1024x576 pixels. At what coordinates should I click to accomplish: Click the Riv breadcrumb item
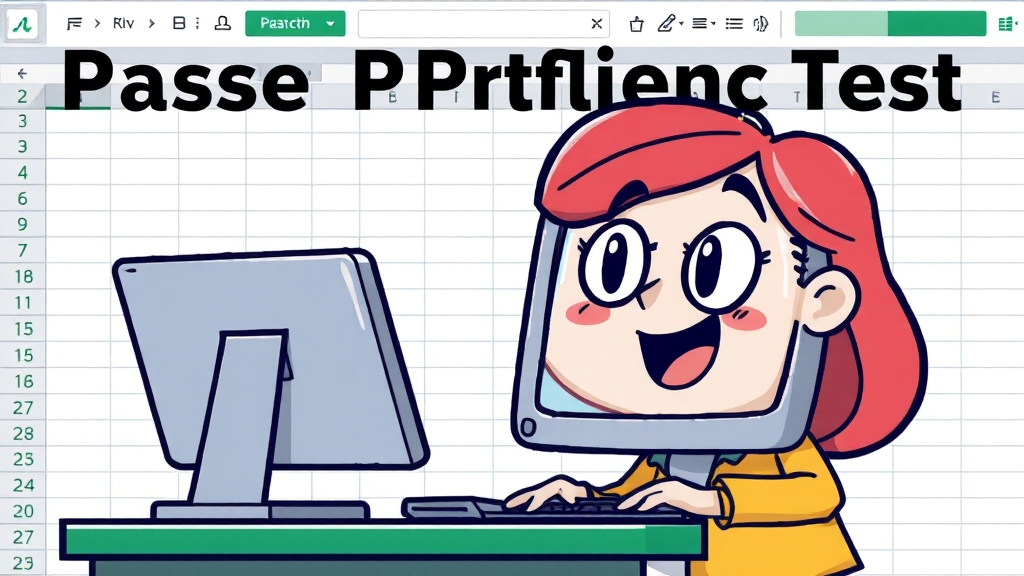pos(123,23)
